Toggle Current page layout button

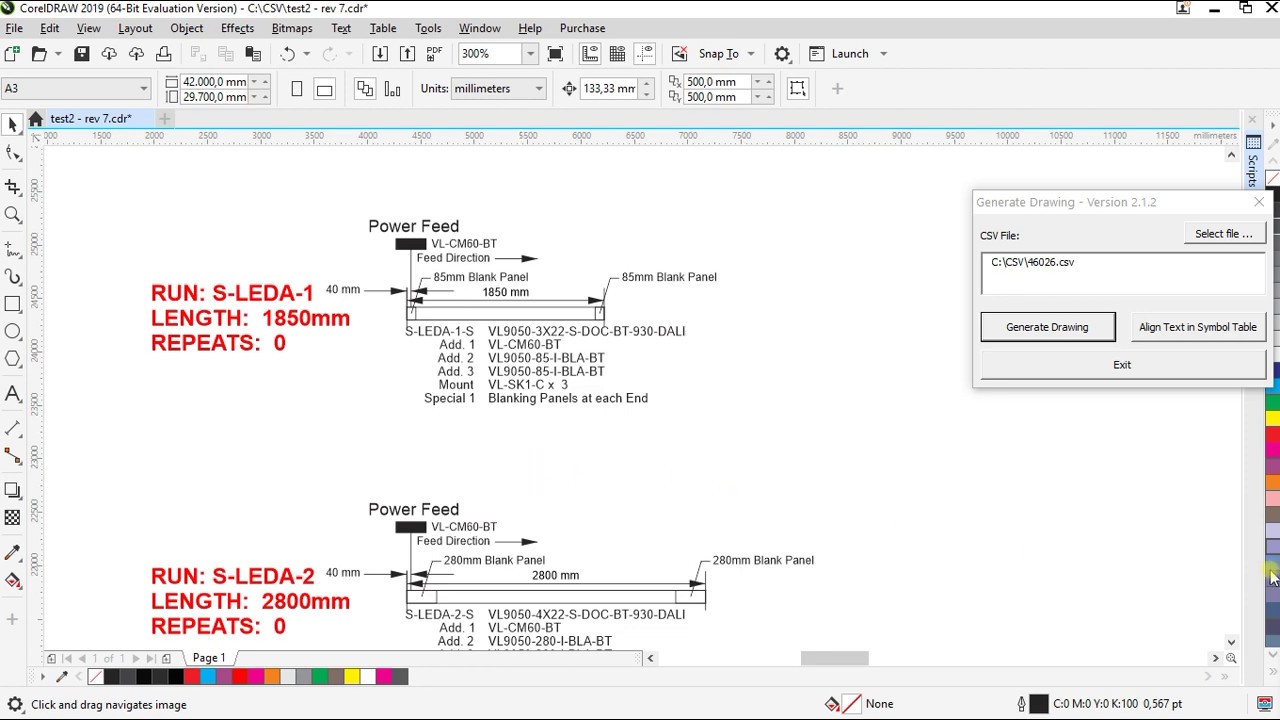(392, 89)
